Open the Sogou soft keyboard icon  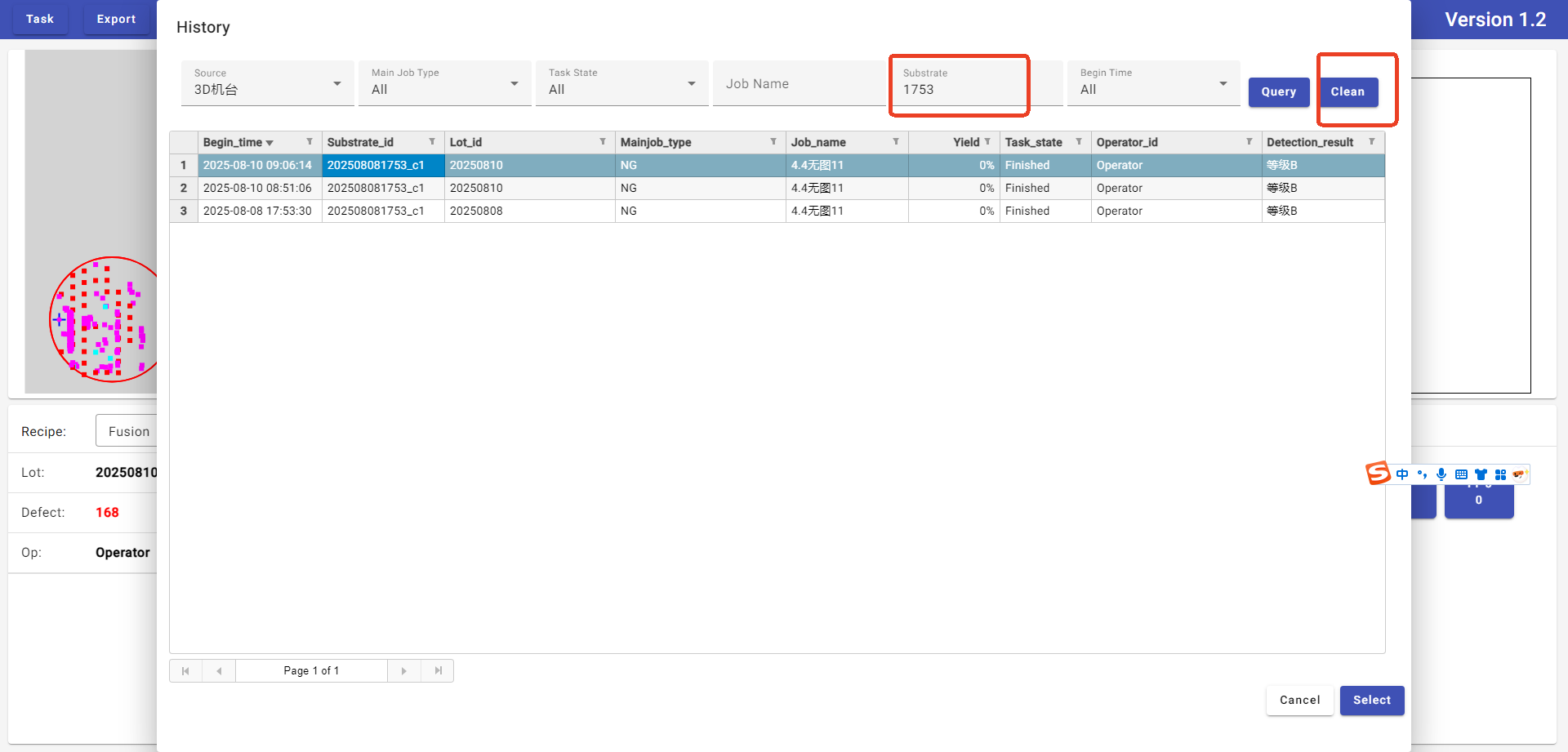1461,474
